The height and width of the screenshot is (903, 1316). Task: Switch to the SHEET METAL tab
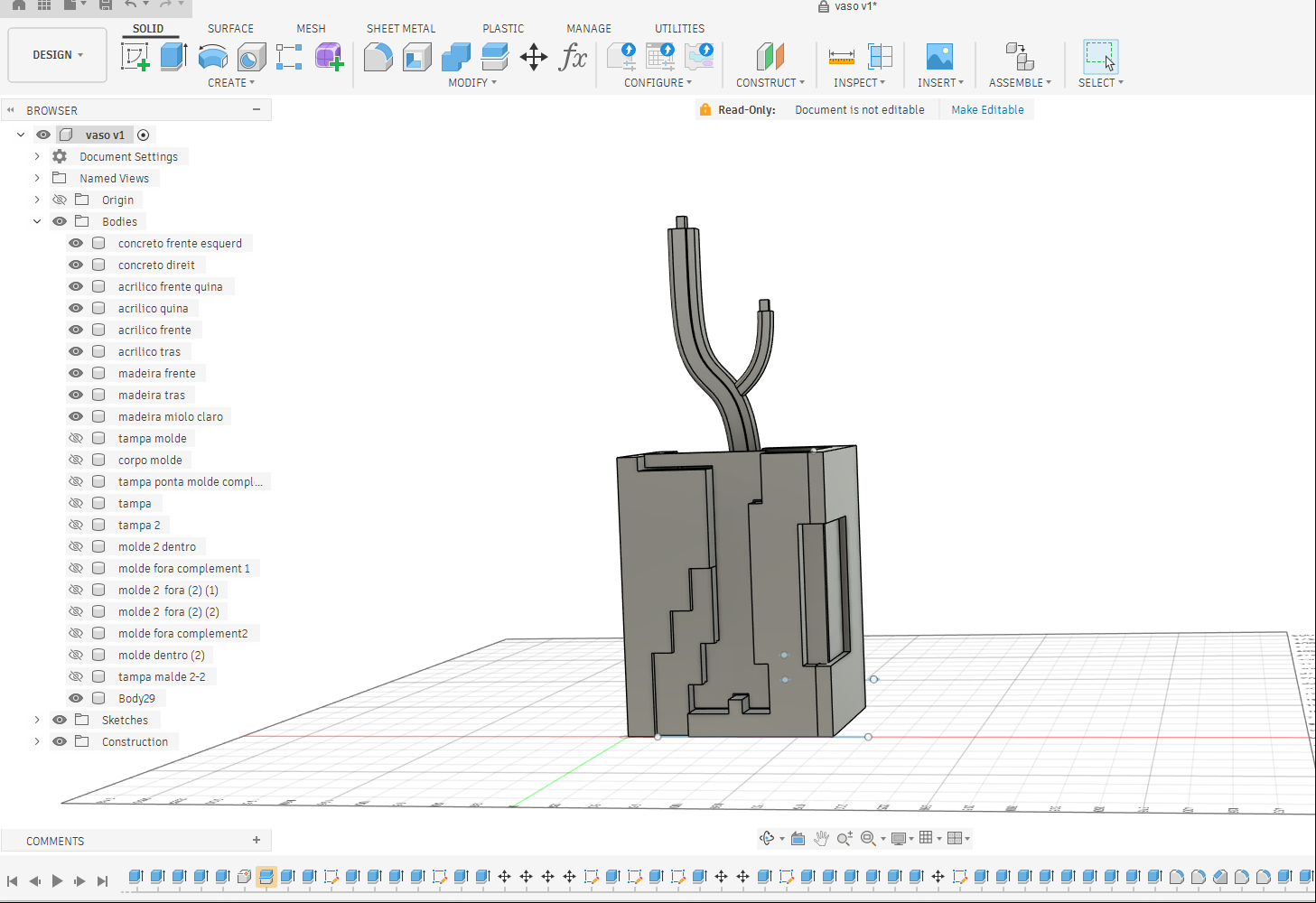(401, 28)
